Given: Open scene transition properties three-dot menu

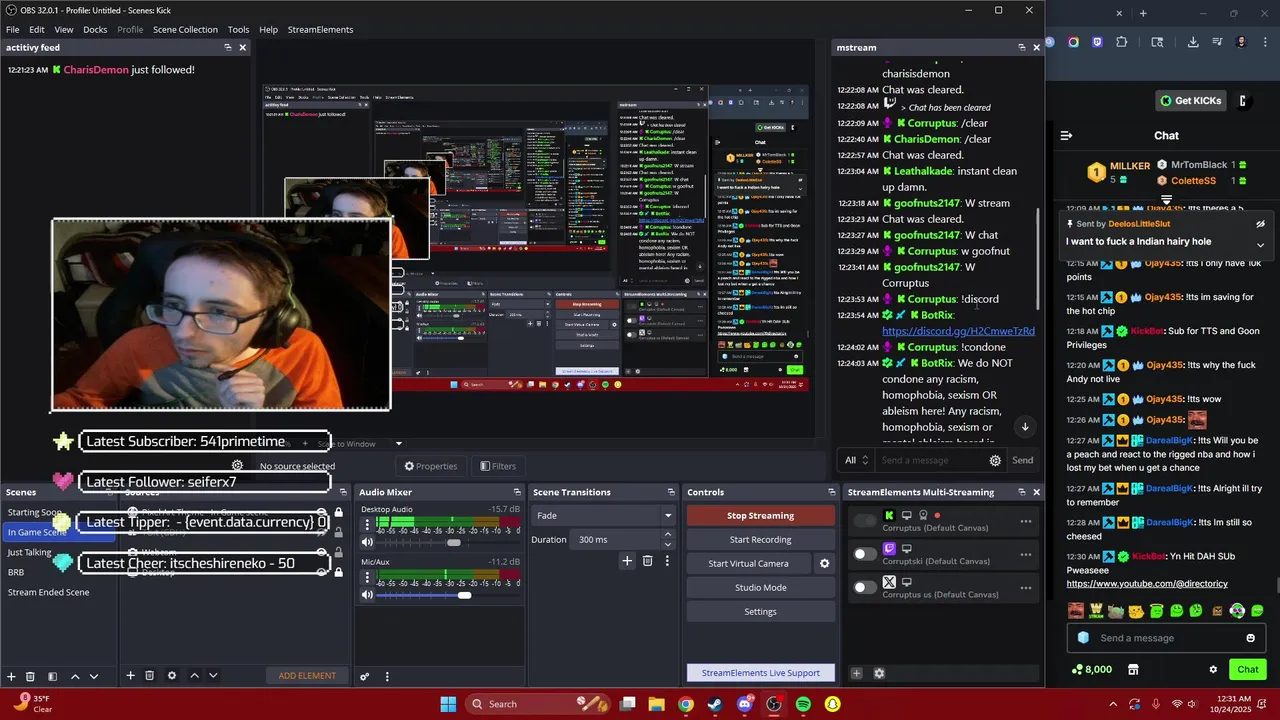Looking at the screenshot, I should coord(667,561).
